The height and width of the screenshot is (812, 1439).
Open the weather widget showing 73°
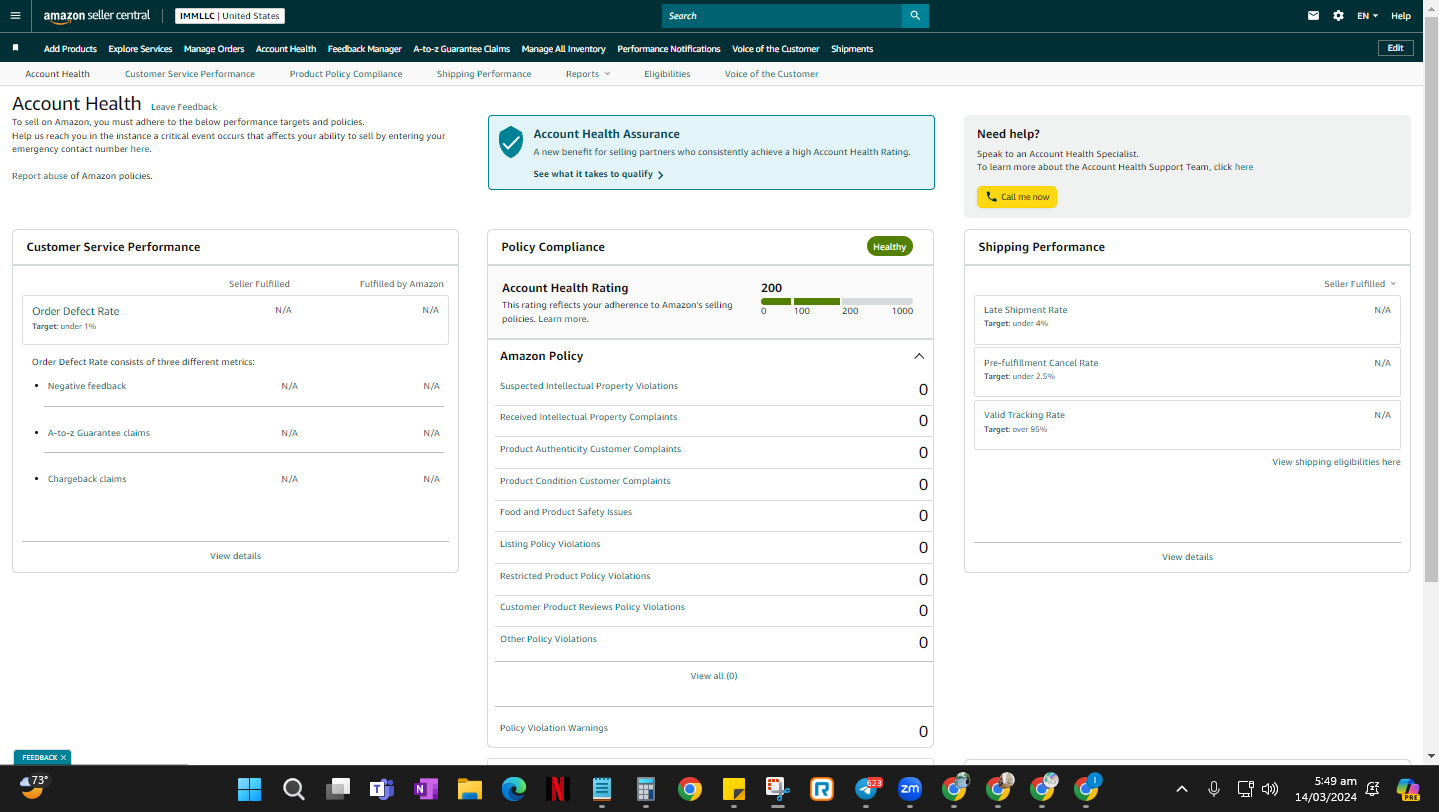pos(34,786)
